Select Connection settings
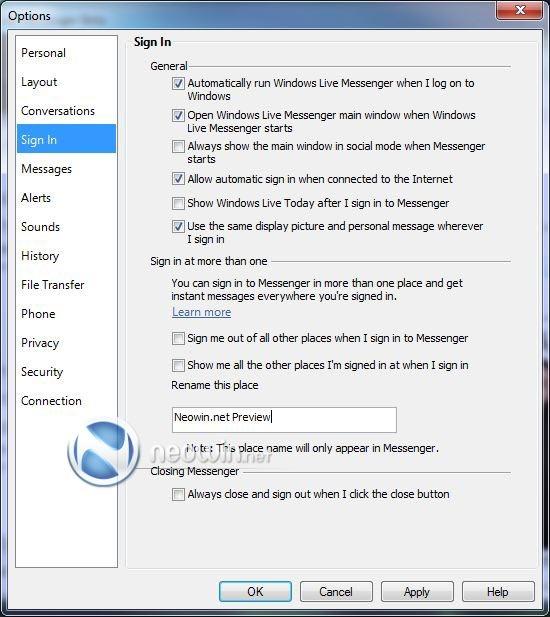The height and width of the screenshot is (617, 550). [66, 401]
